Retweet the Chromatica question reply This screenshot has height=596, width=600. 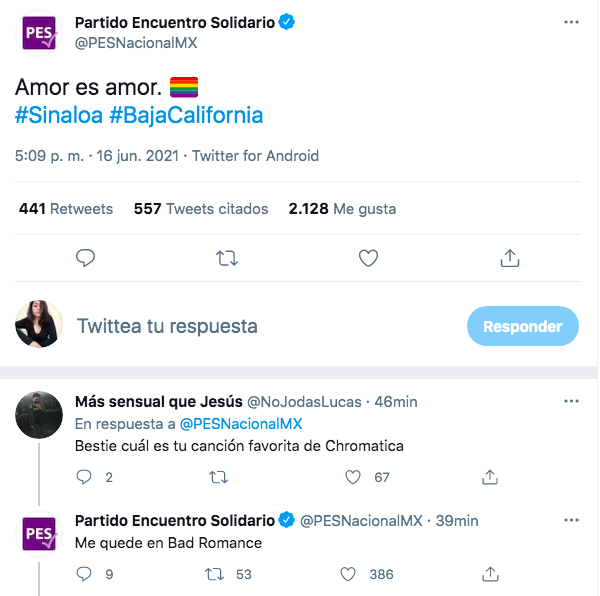pyautogui.click(x=217, y=477)
